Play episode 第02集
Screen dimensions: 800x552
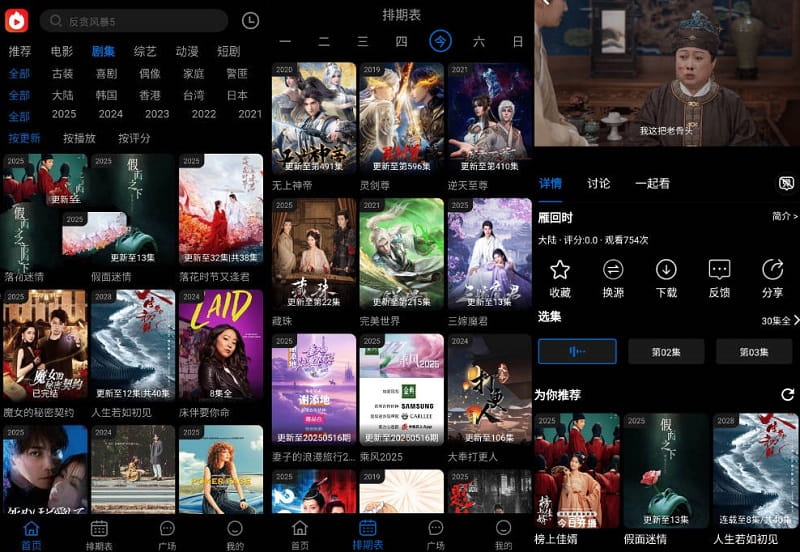(x=666, y=352)
